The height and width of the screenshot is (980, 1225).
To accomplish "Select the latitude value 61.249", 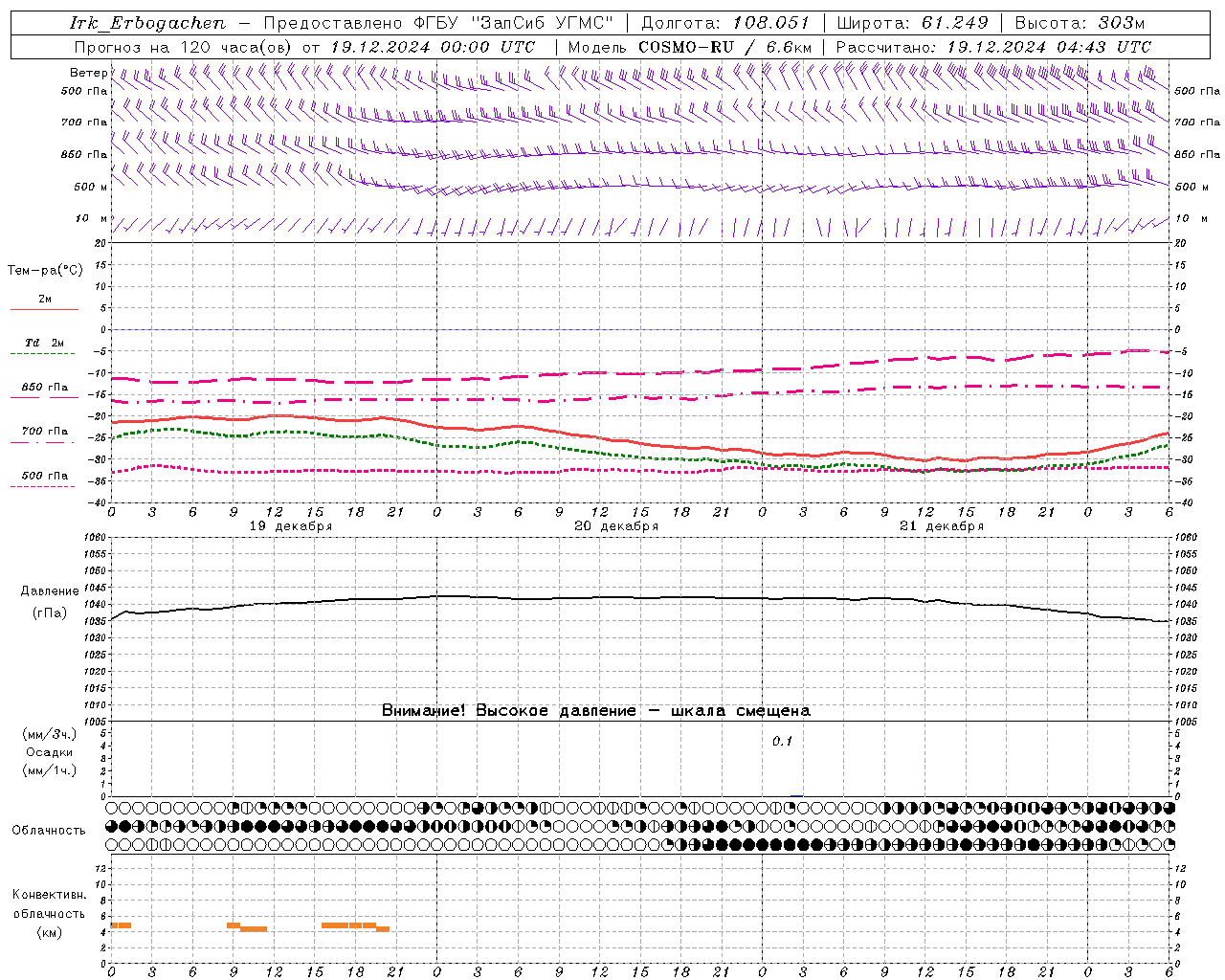I will [x=954, y=23].
